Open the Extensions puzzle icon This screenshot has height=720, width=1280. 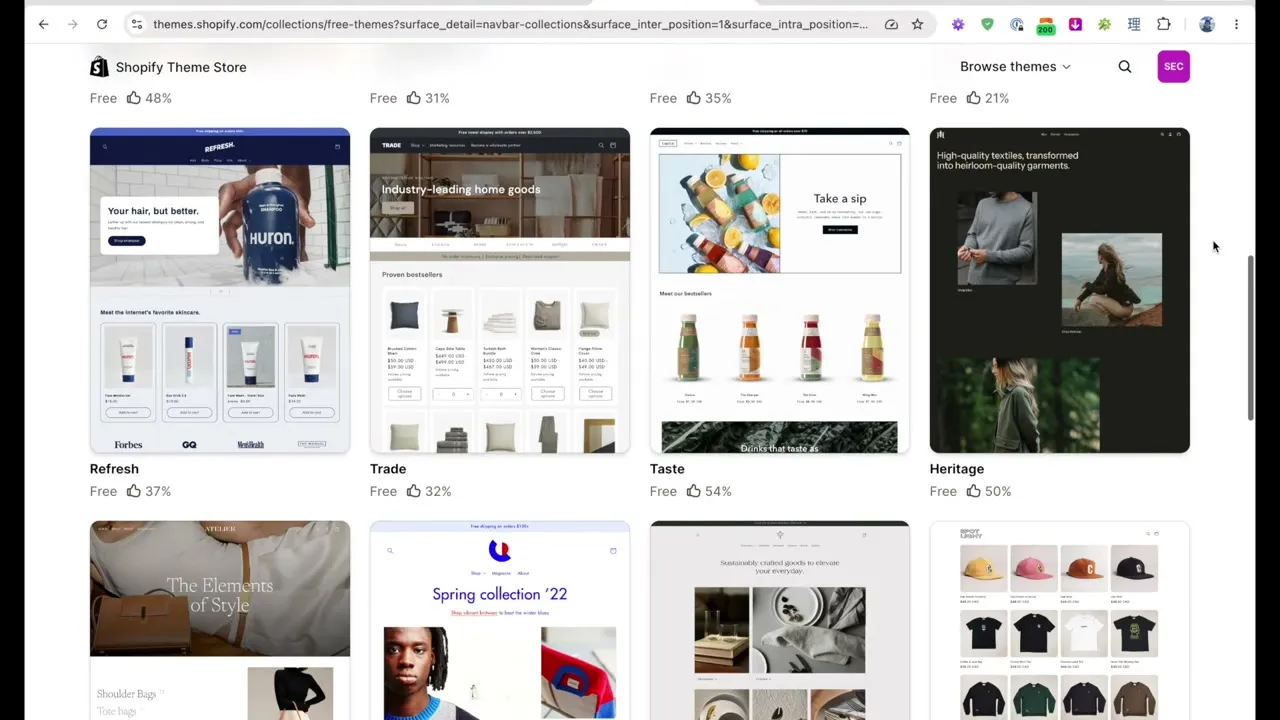tap(1164, 24)
